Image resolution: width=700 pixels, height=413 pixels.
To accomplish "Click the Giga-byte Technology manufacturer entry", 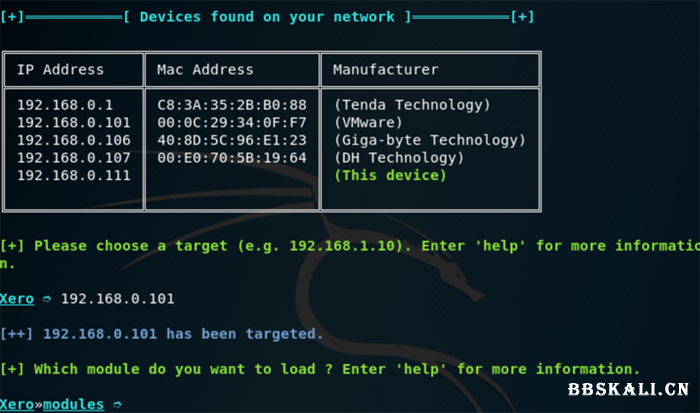I will [429, 141].
